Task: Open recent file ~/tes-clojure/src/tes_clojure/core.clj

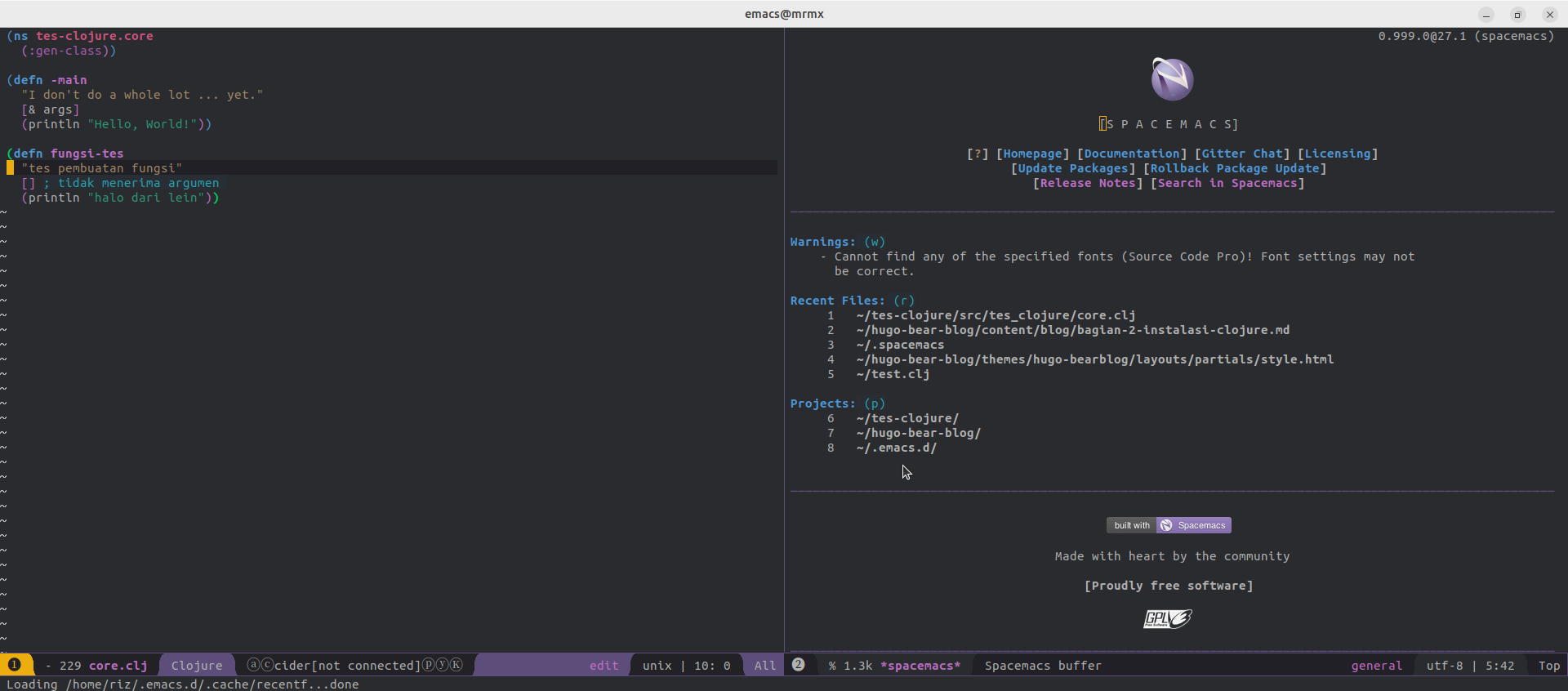Action: click(x=996, y=315)
